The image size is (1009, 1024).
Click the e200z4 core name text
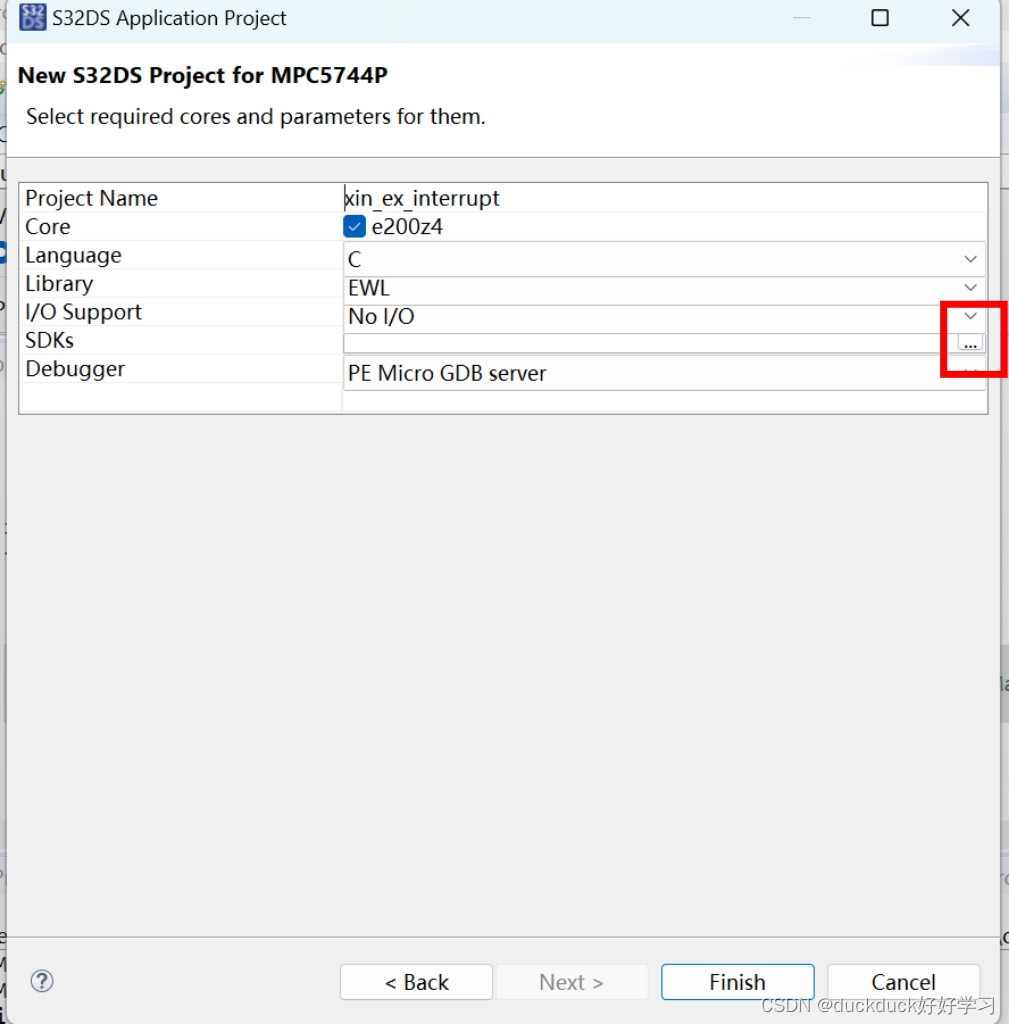click(407, 227)
